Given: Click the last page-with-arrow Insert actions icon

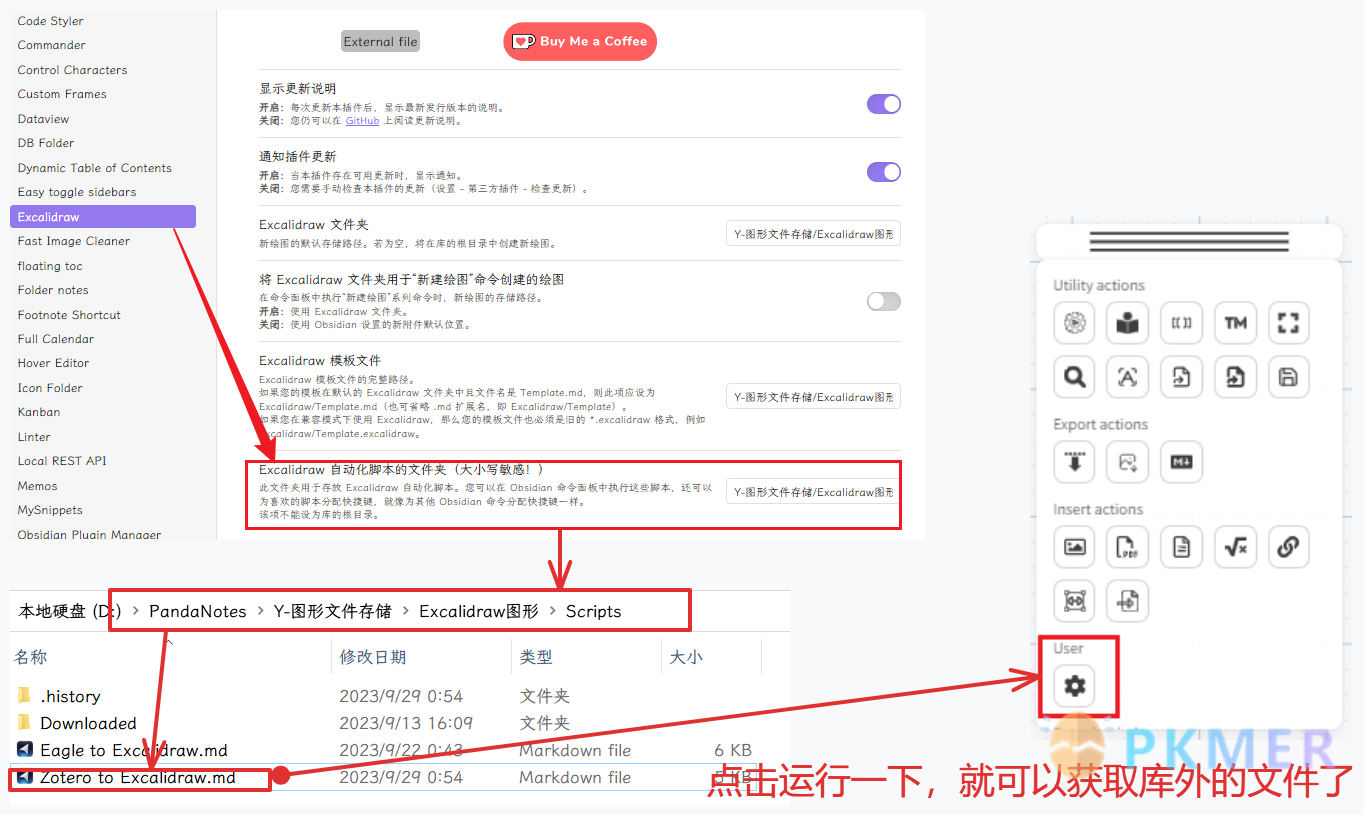Looking at the screenshot, I should [1128, 601].
